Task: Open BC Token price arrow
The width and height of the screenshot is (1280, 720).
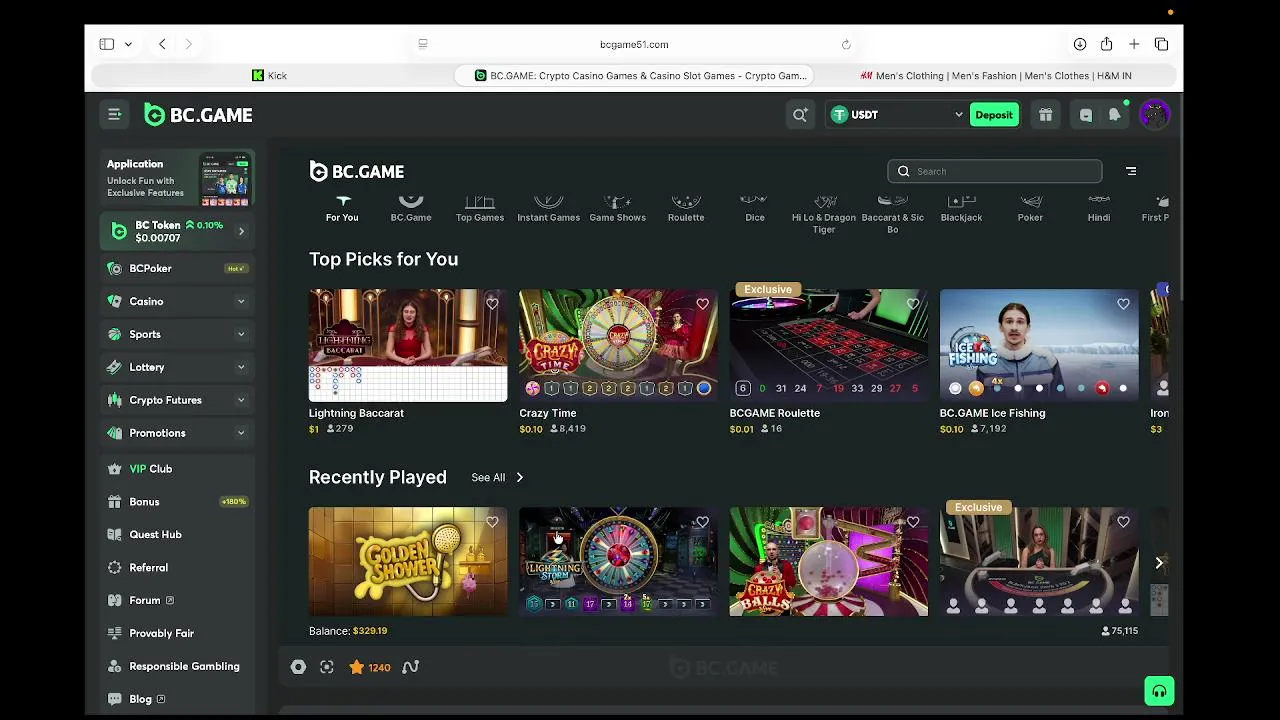Action: (241, 231)
